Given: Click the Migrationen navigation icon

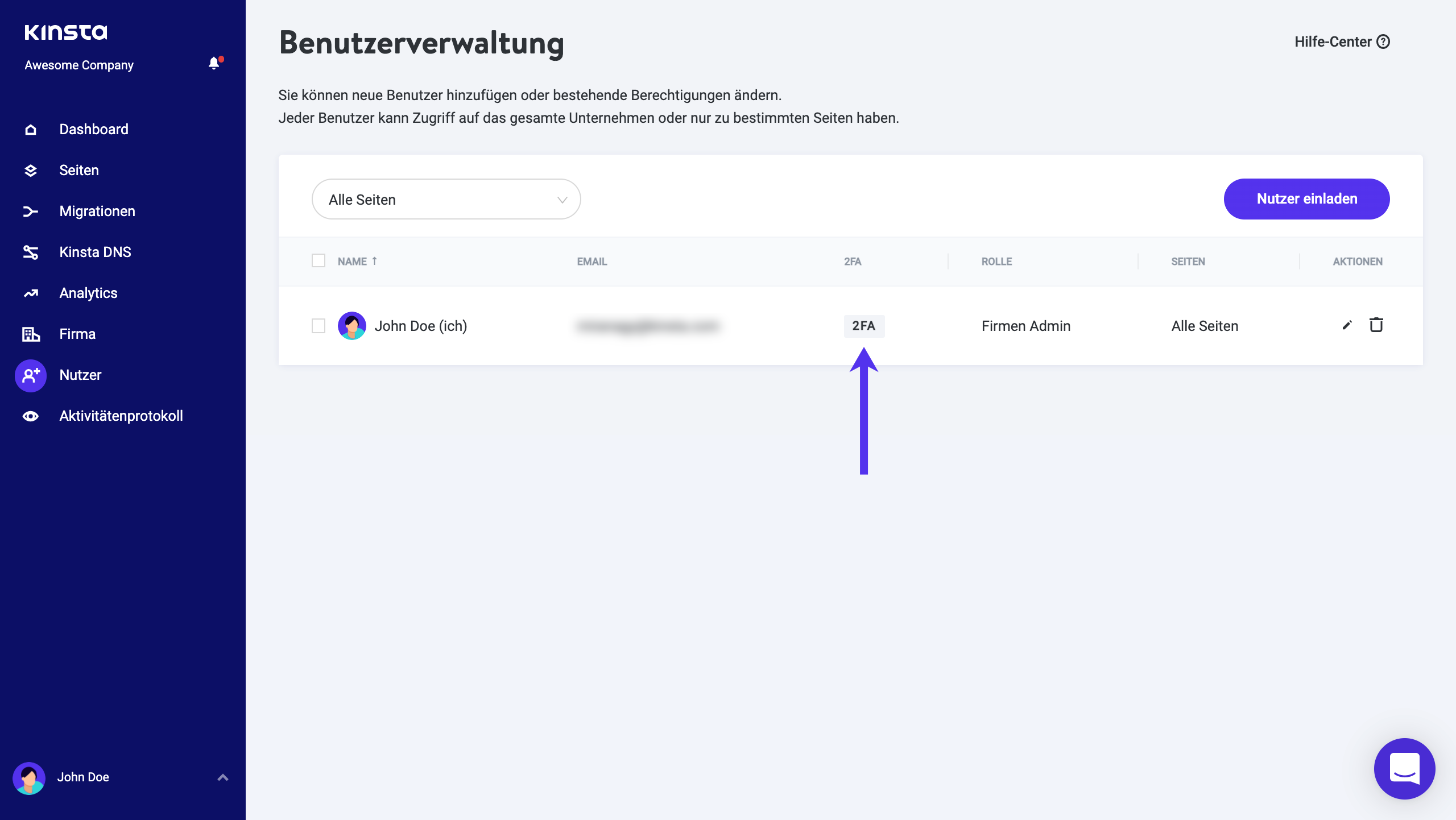Looking at the screenshot, I should click(30, 211).
